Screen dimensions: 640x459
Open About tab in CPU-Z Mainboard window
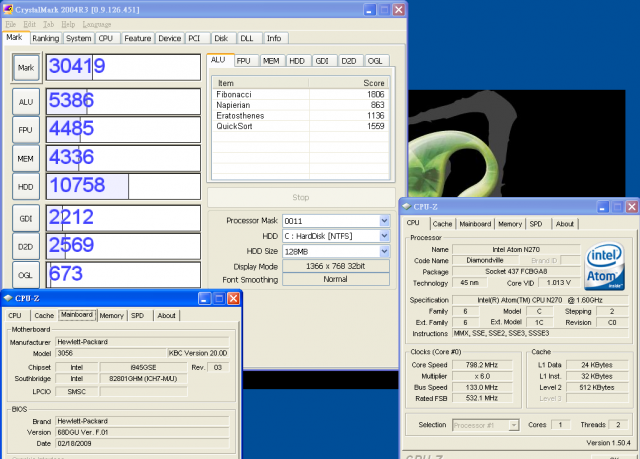[x=167, y=316]
